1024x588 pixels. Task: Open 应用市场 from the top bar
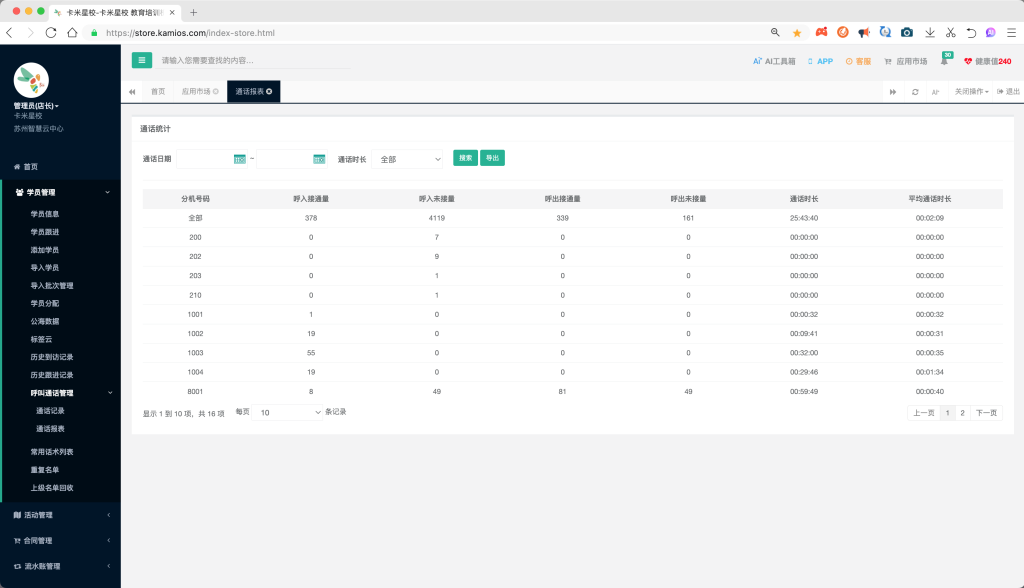click(906, 61)
